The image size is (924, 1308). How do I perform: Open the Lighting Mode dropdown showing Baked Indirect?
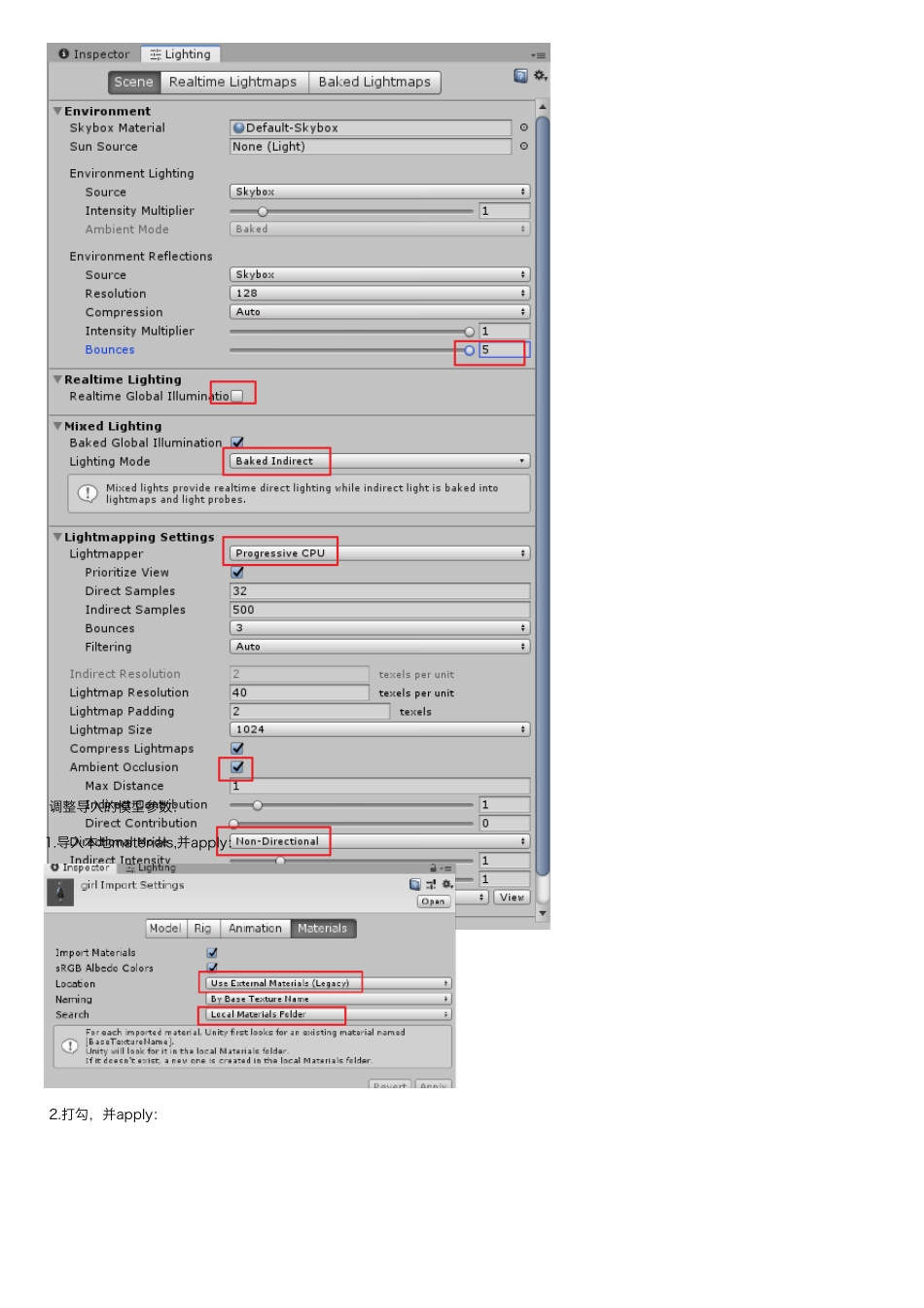(x=380, y=461)
